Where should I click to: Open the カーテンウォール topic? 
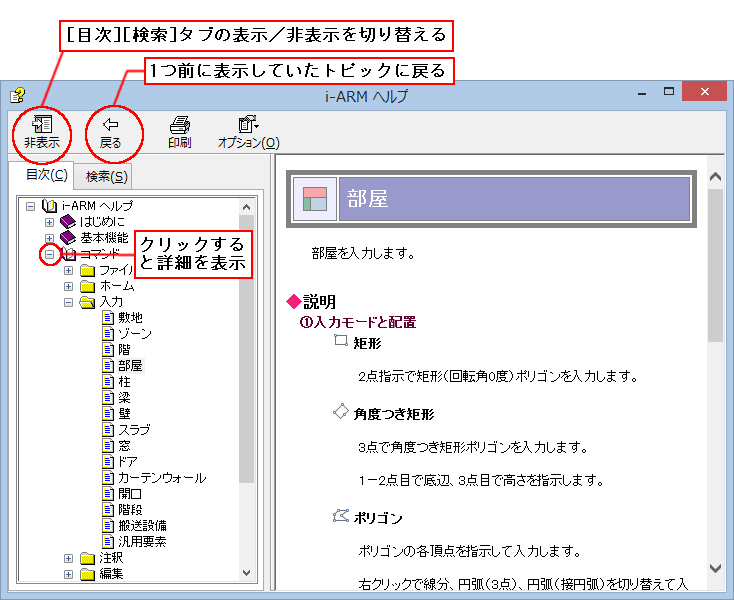point(161,478)
